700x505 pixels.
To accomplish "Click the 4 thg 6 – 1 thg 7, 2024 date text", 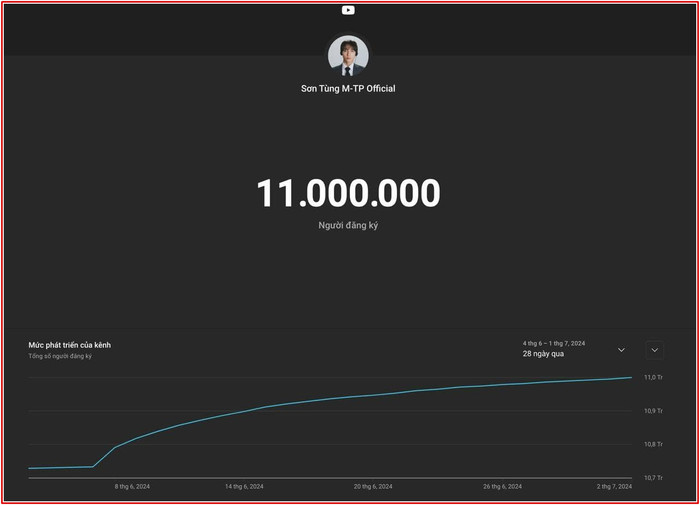I will tap(554, 343).
